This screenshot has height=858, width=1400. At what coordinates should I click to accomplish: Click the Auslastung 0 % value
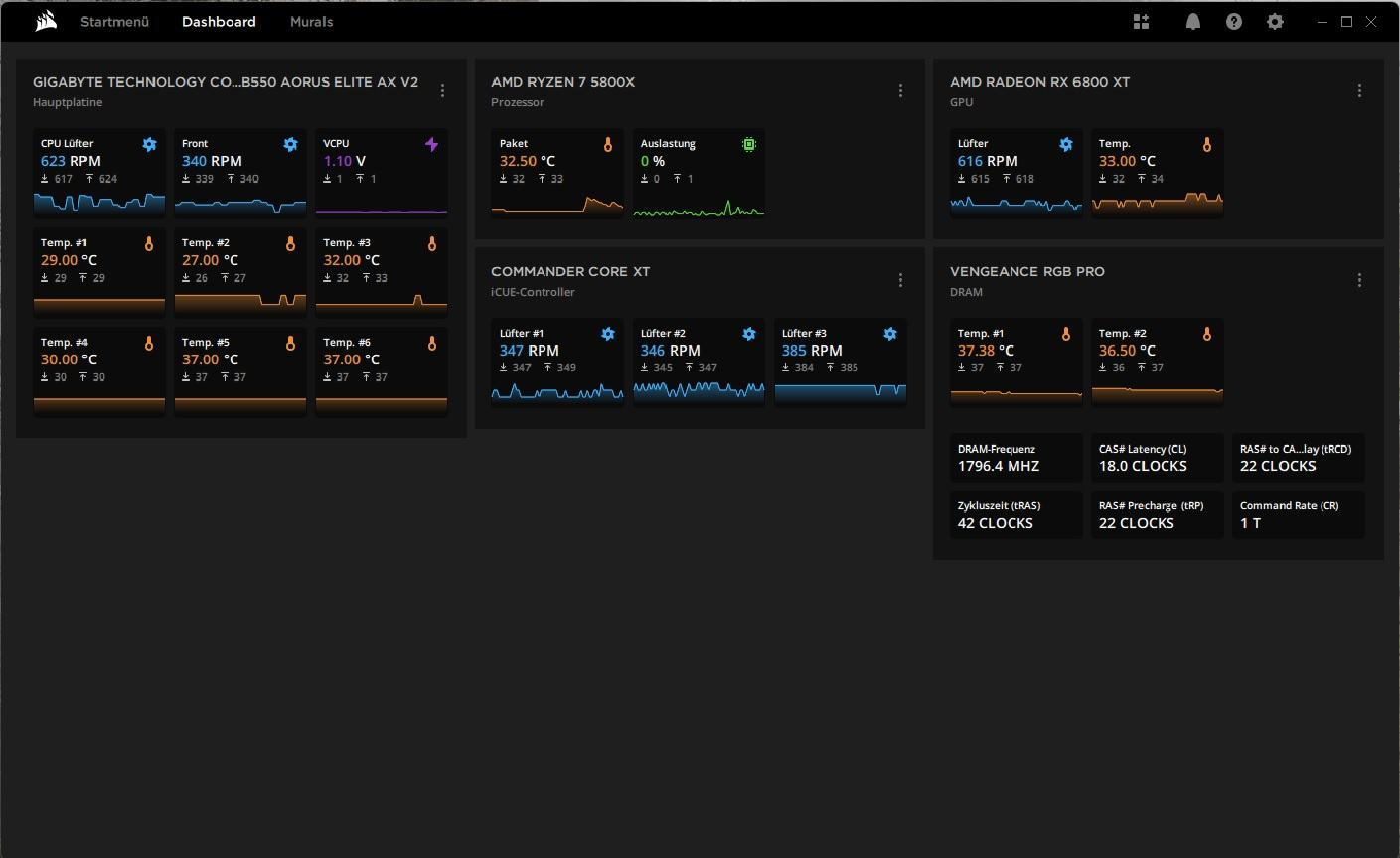point(653,161)
